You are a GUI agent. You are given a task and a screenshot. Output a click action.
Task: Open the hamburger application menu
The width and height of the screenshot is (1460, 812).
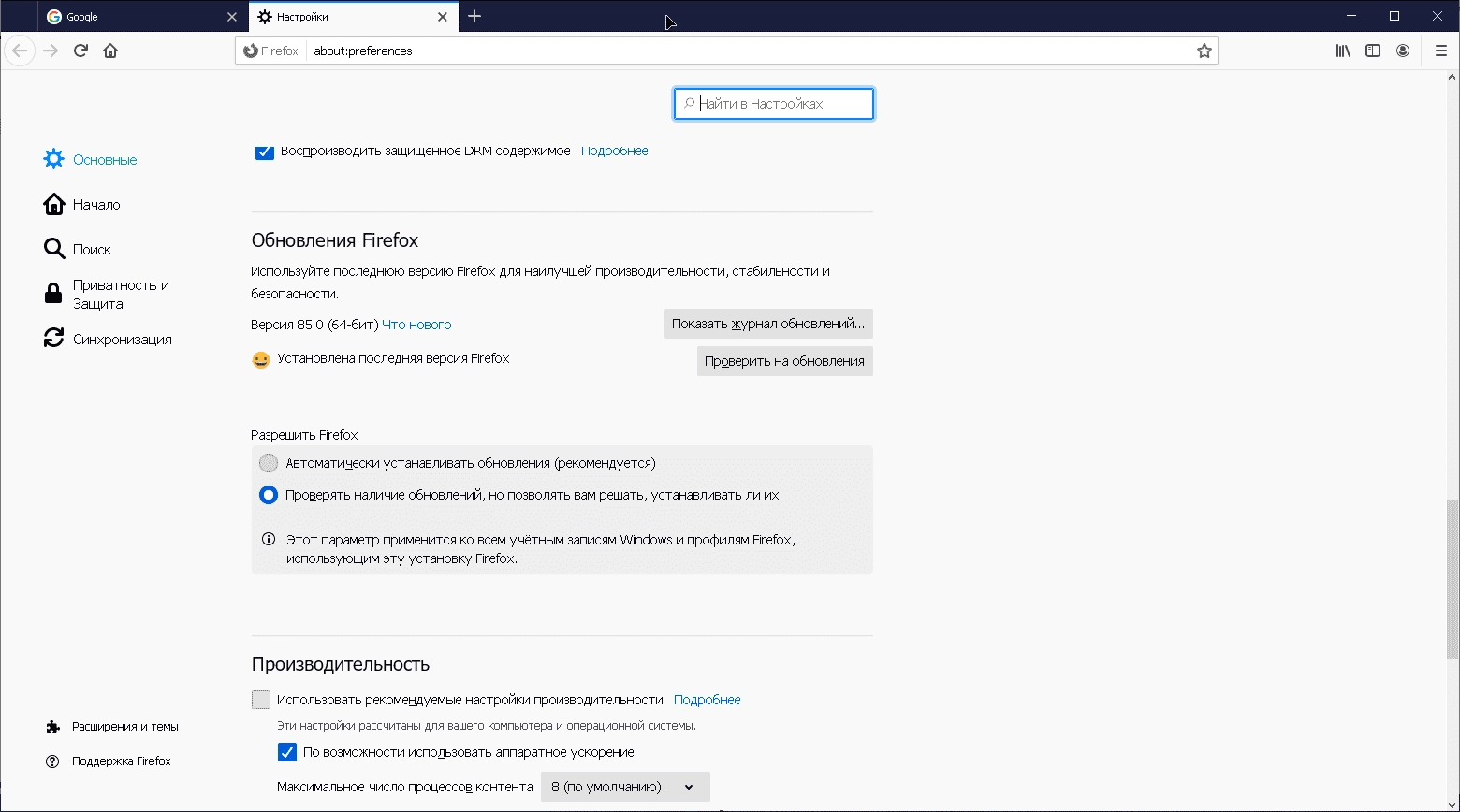pyautogui.click(x=1440, y=51)
